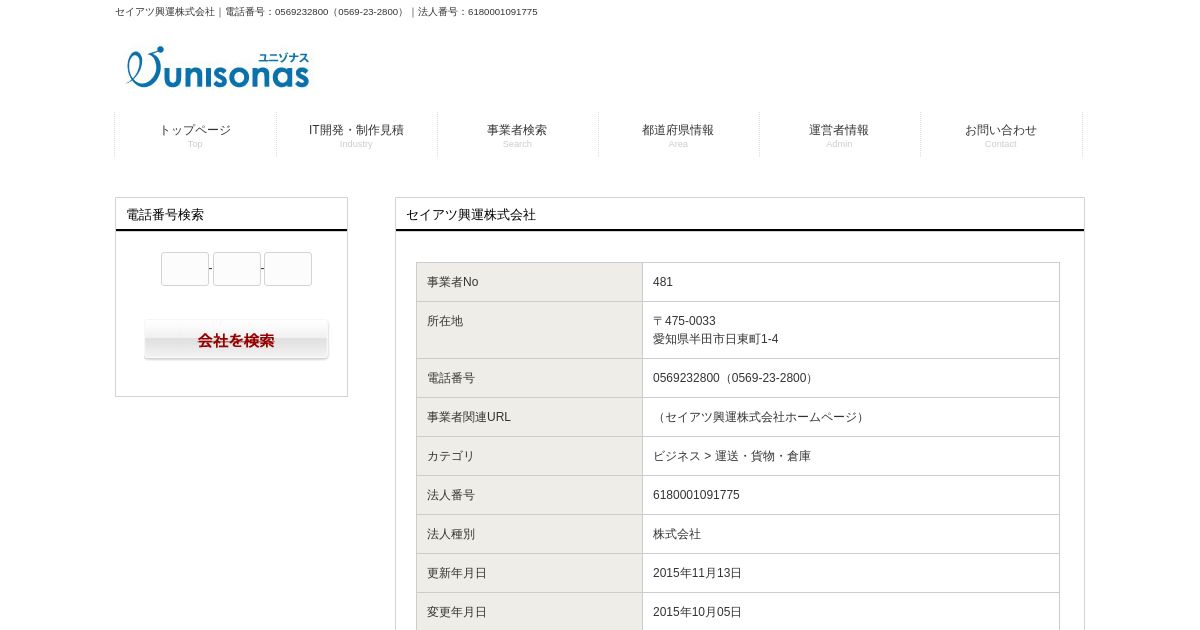Image resolution: width=1200 pixels, height=630 pixels.
Task: Click the 変更年月日 row label
Action: (x=457, y=612)
